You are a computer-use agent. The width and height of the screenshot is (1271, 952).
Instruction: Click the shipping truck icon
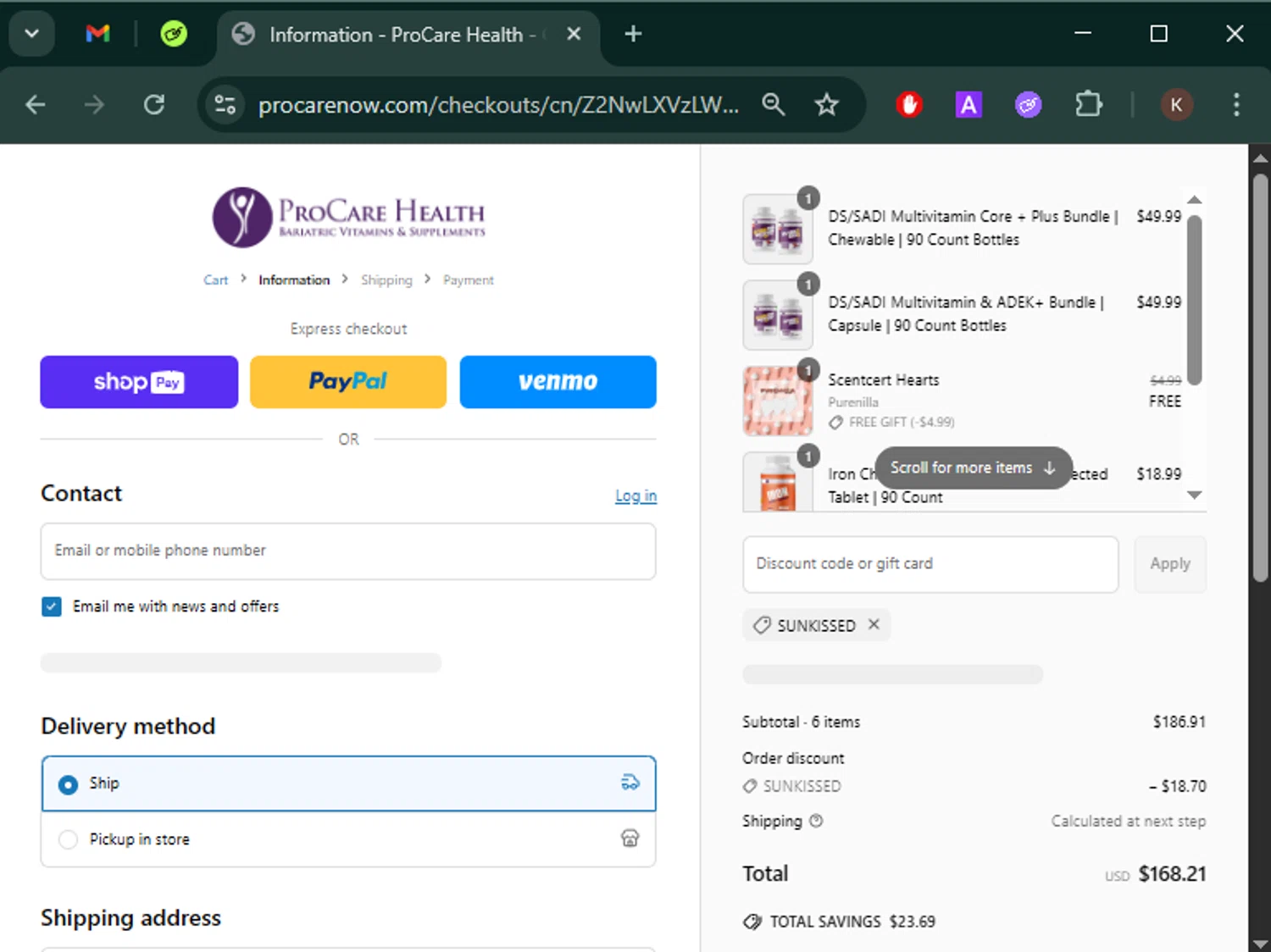630,783
